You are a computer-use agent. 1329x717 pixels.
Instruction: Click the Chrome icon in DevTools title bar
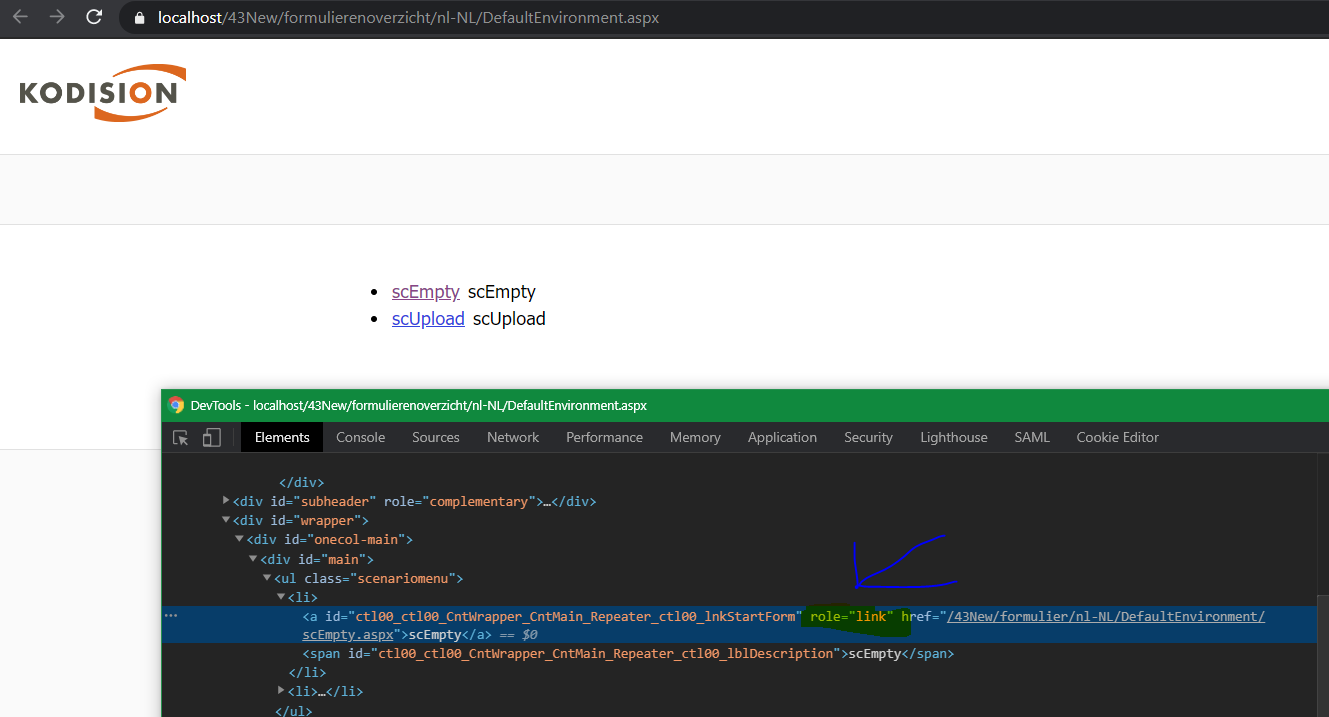pyautogui.click(x=176, y=405)
